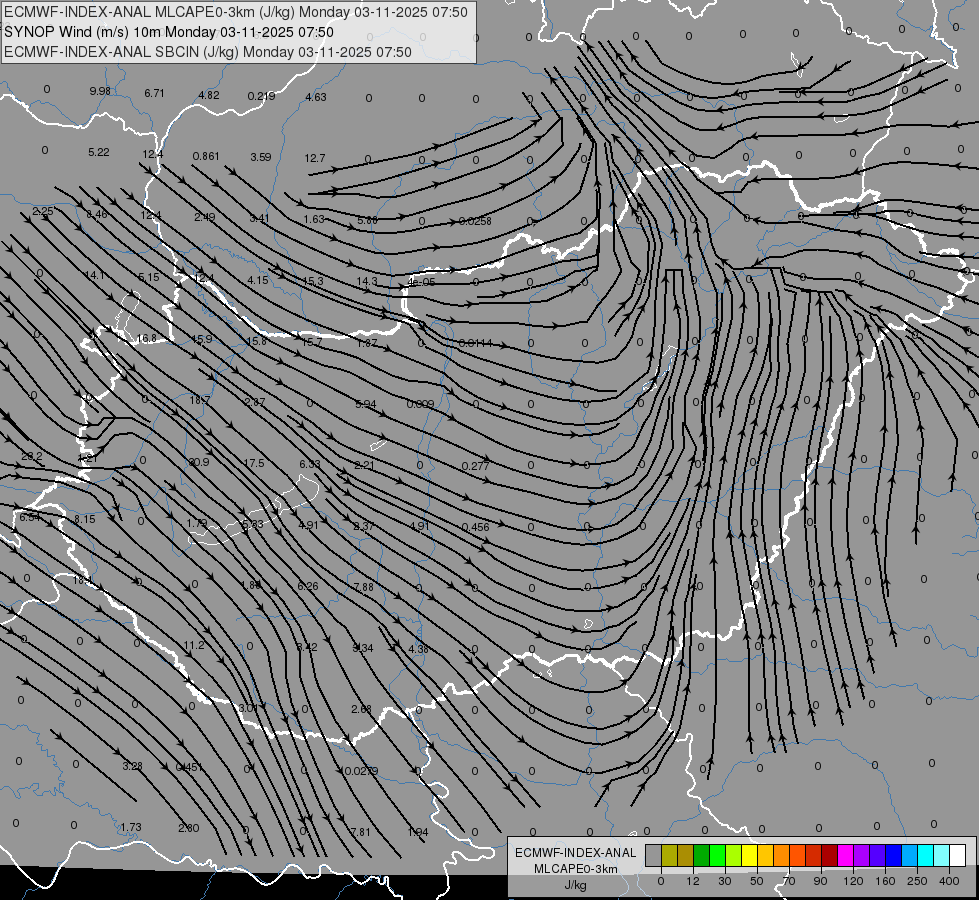
Task: Click the ECMWF SBCIN header line
Action: pos(208,52)
